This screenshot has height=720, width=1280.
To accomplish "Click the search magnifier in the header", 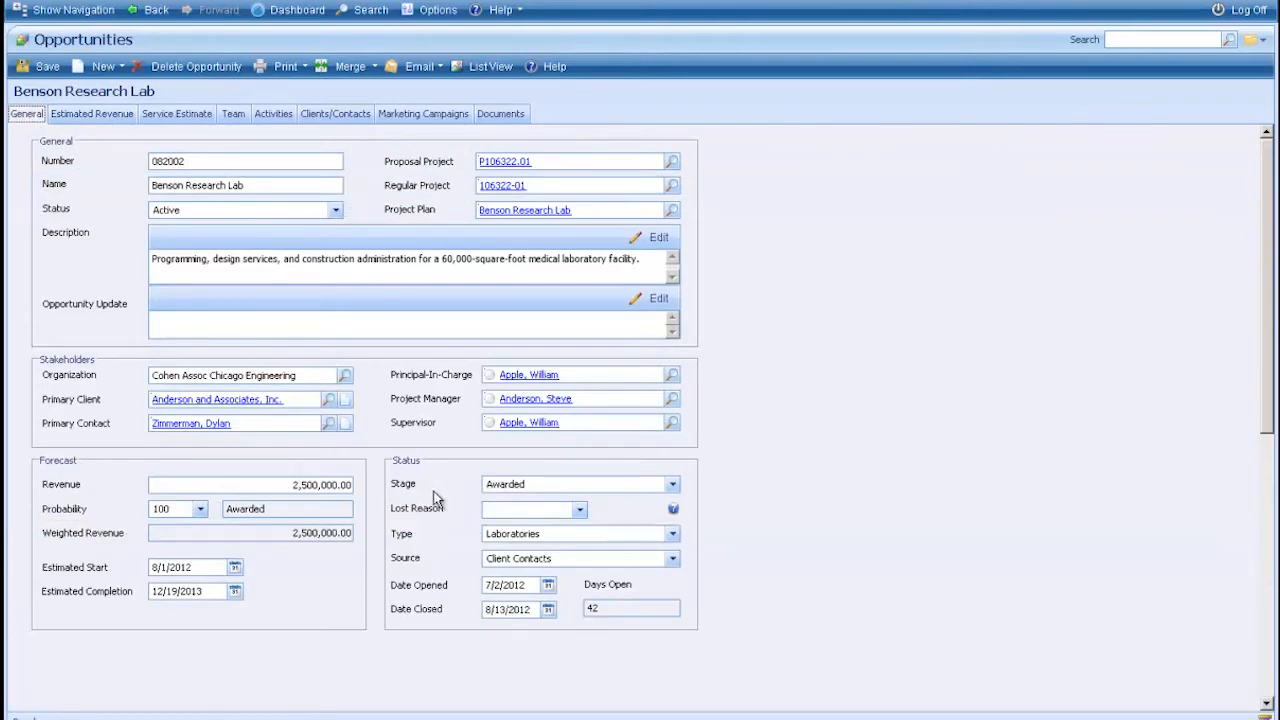I will (1229, 40).
